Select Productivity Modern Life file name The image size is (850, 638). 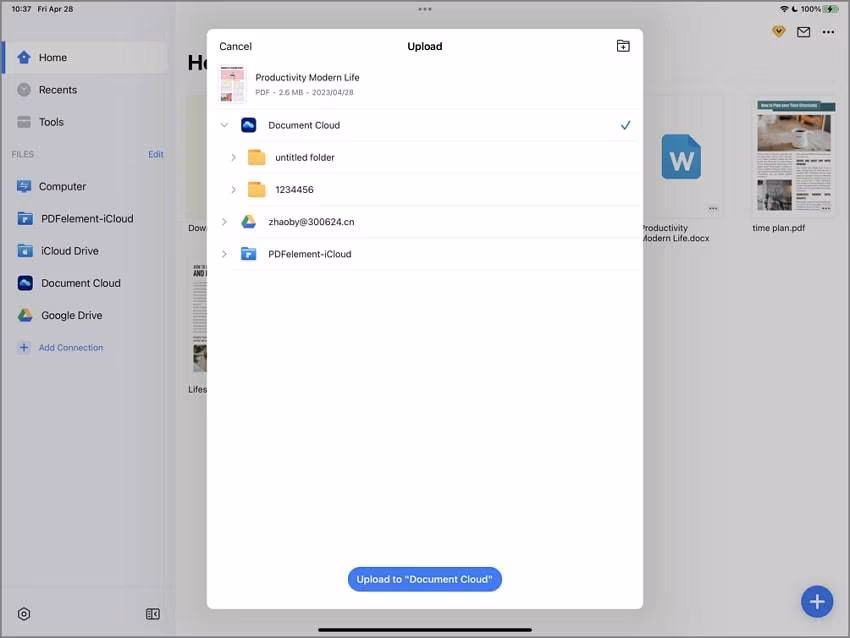click(x=307, y=78)
